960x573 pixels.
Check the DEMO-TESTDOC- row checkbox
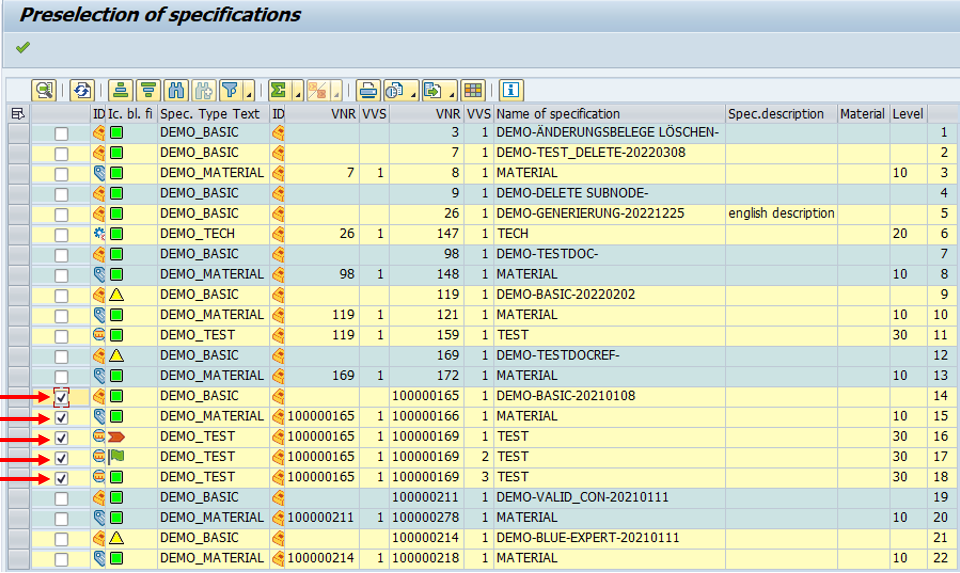pyautogui.click(x=61, y=254)
